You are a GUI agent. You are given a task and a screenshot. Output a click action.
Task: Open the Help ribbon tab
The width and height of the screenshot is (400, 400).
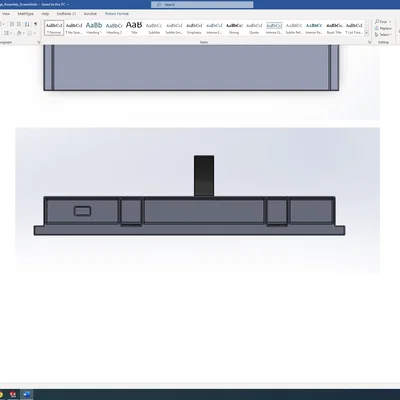45,14
